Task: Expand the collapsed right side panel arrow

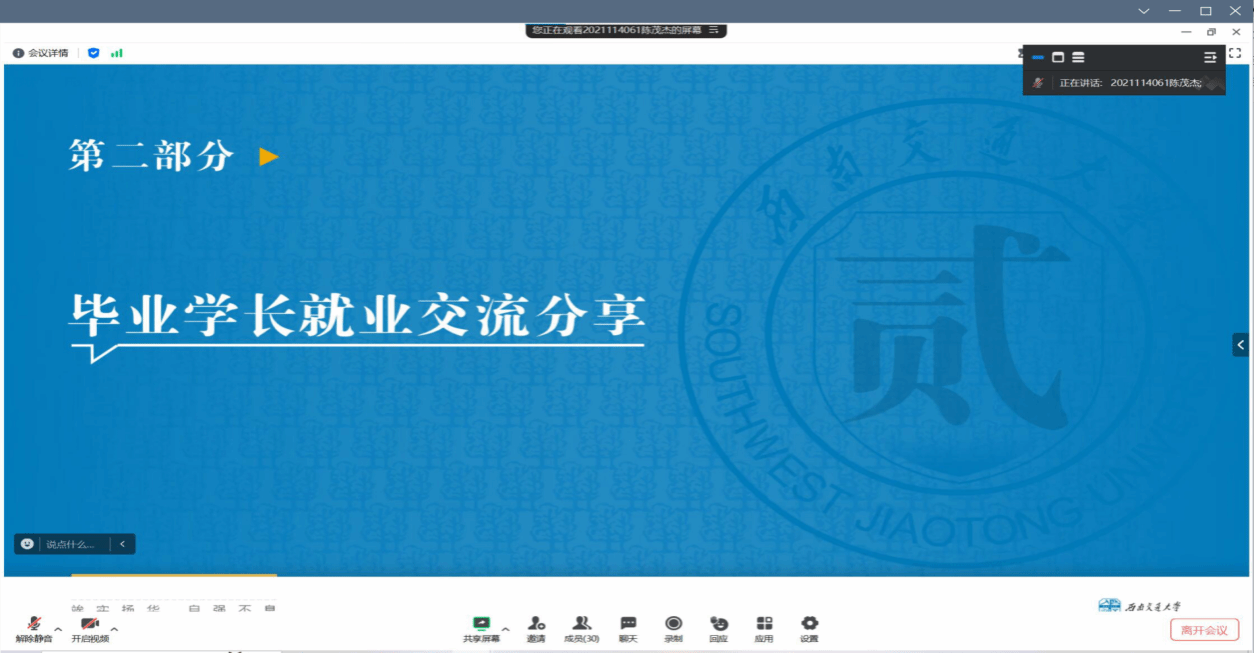Action: pos(1241,344)
